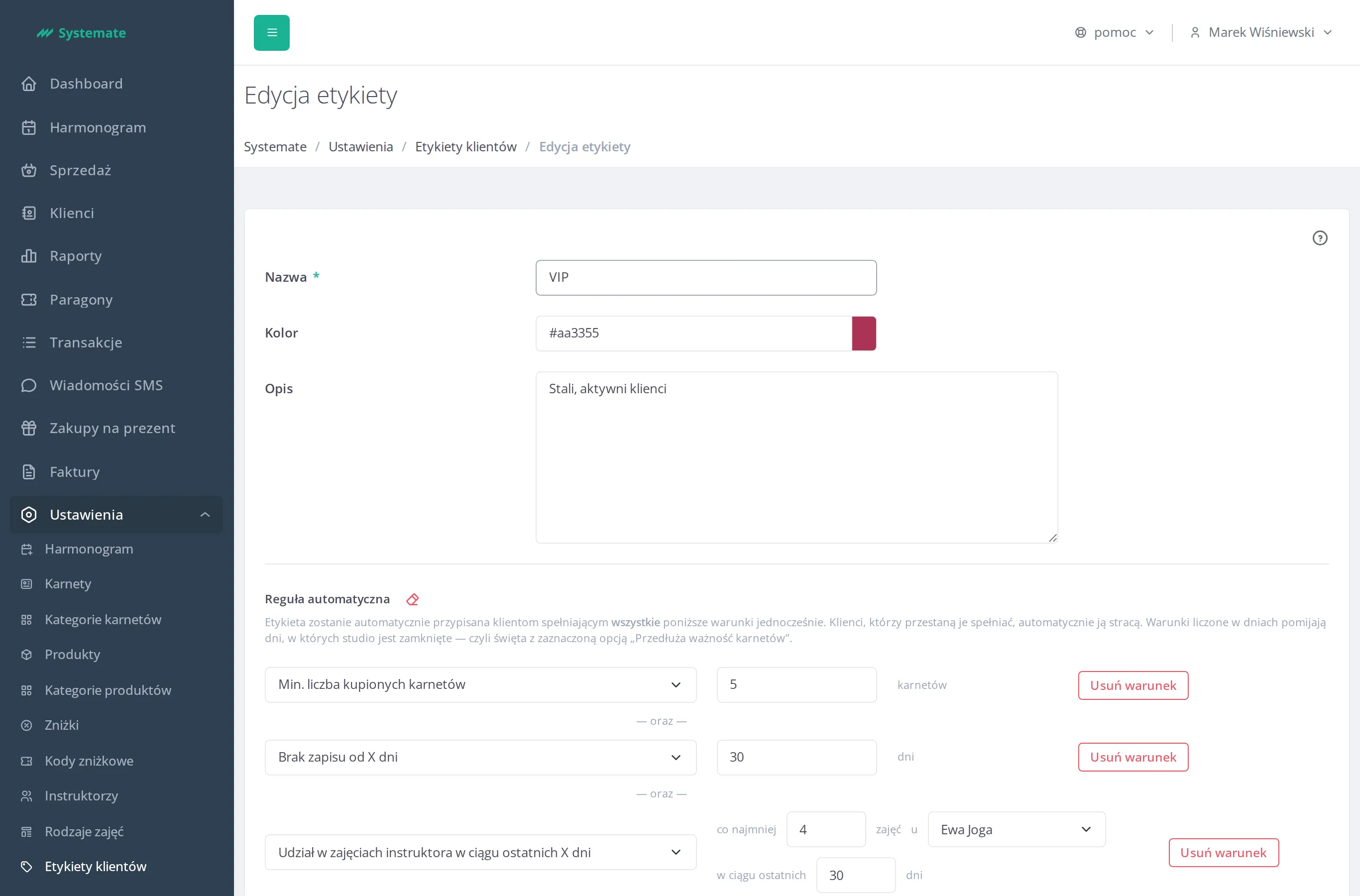
Task: Go to Produkty settings item
Action: [x=73, y=655]
